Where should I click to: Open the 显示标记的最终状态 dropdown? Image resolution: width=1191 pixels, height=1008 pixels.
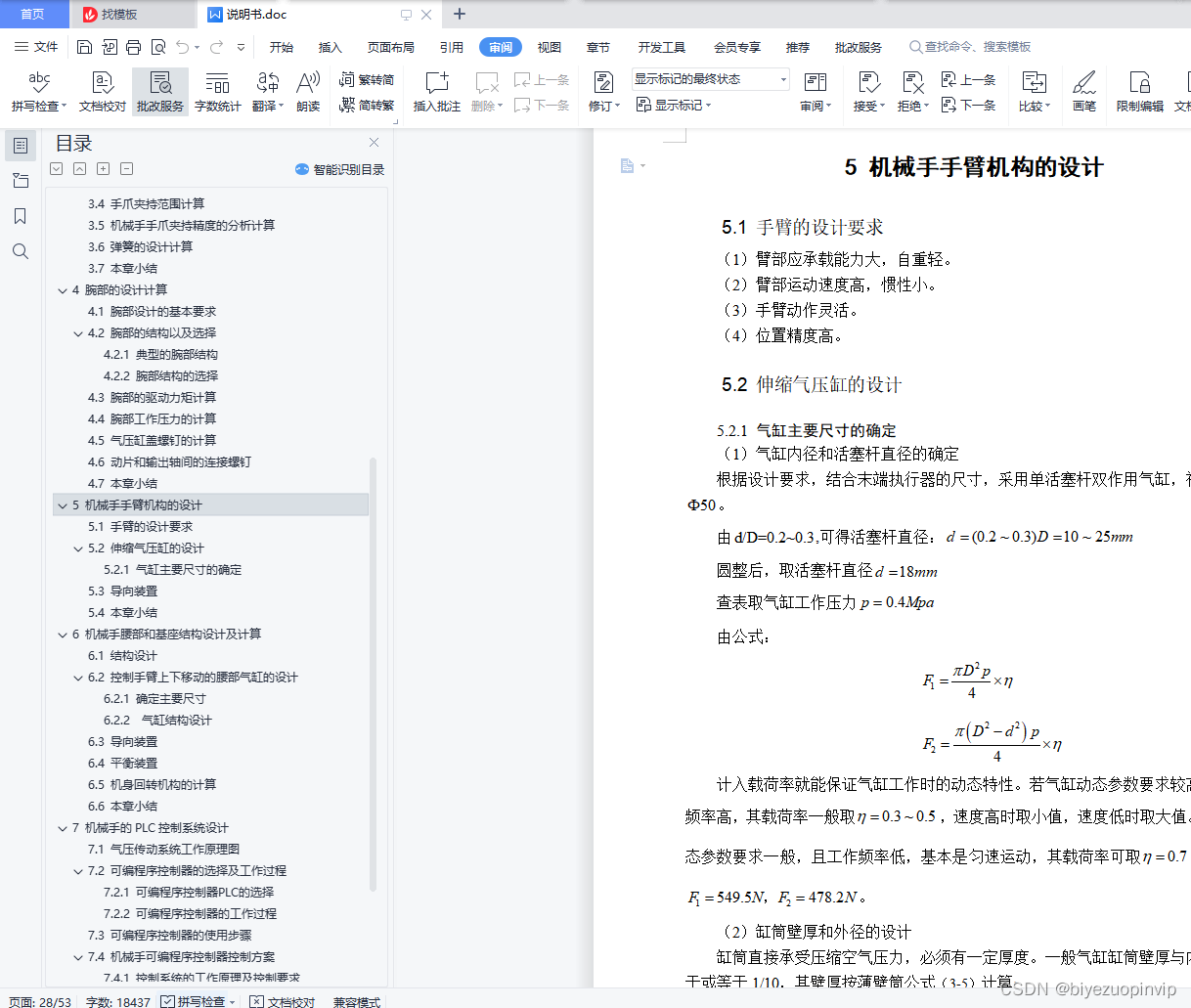click(x=711, y=79)
